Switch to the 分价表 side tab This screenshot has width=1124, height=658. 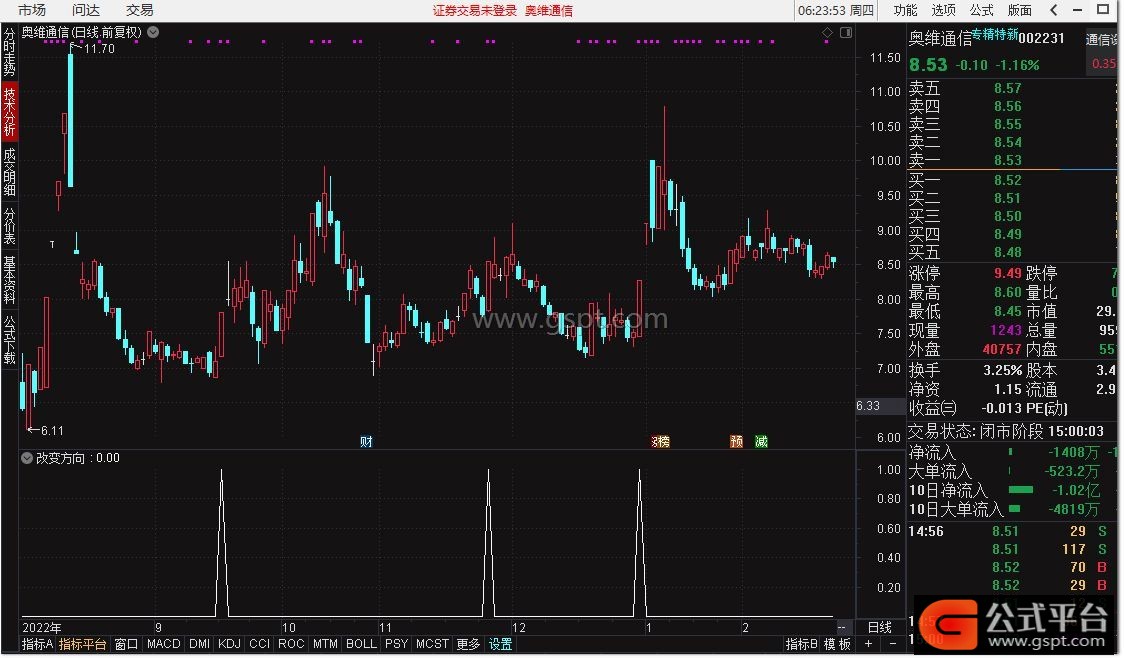(9, 227)
